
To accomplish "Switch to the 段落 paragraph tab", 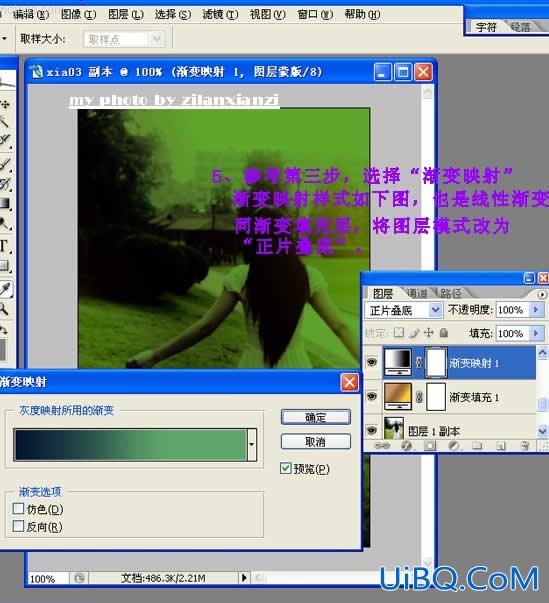I will tap(521, 27).
